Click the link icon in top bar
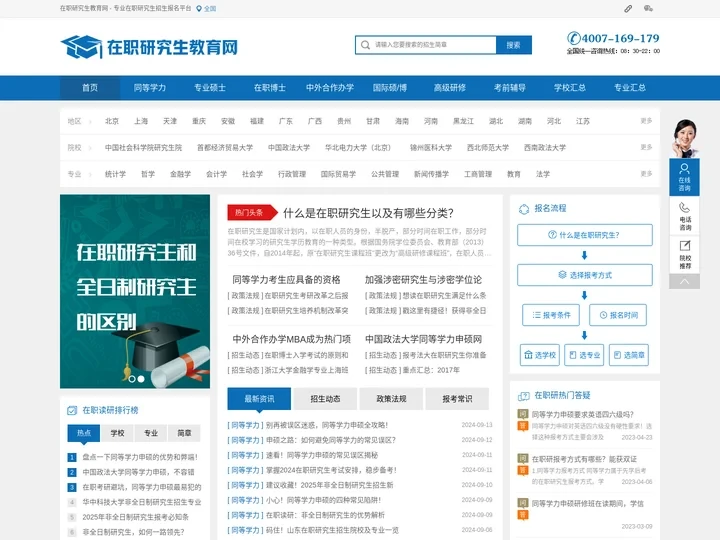 tap(628, 8)
